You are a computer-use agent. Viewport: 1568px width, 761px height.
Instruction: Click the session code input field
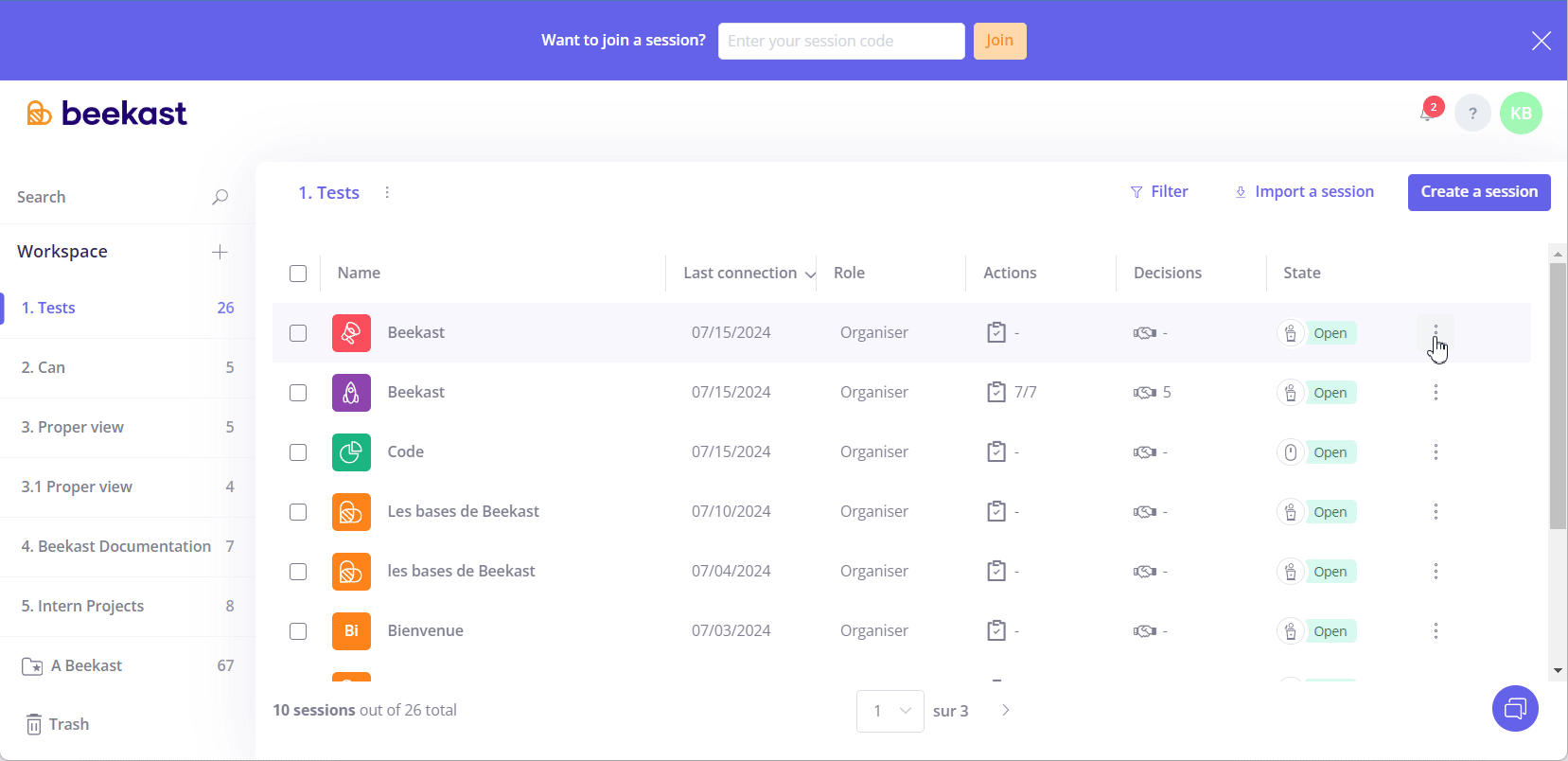pyautogui.click(x=841, y=42)
